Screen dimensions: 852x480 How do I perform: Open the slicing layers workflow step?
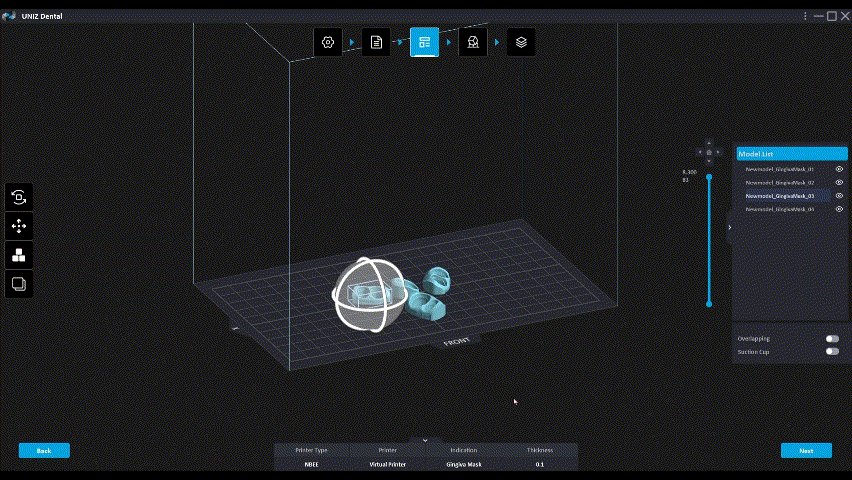point(521,42)
